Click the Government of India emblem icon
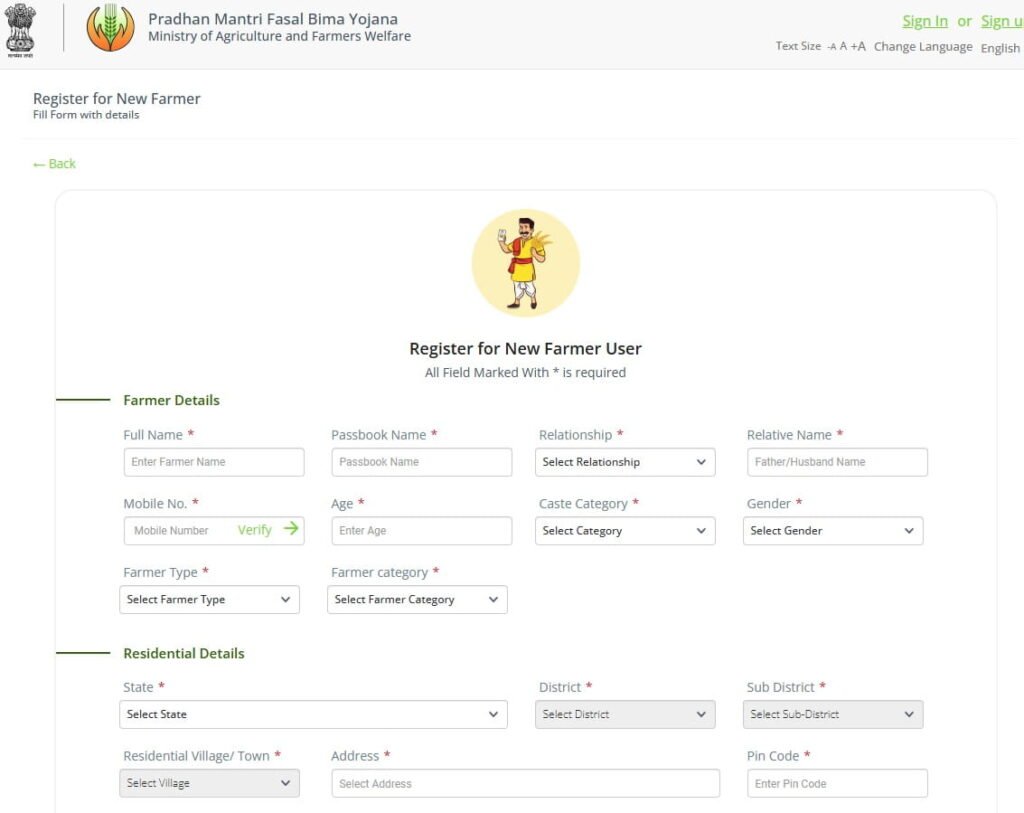This screenshot has width=1024, height=813. 20,31
